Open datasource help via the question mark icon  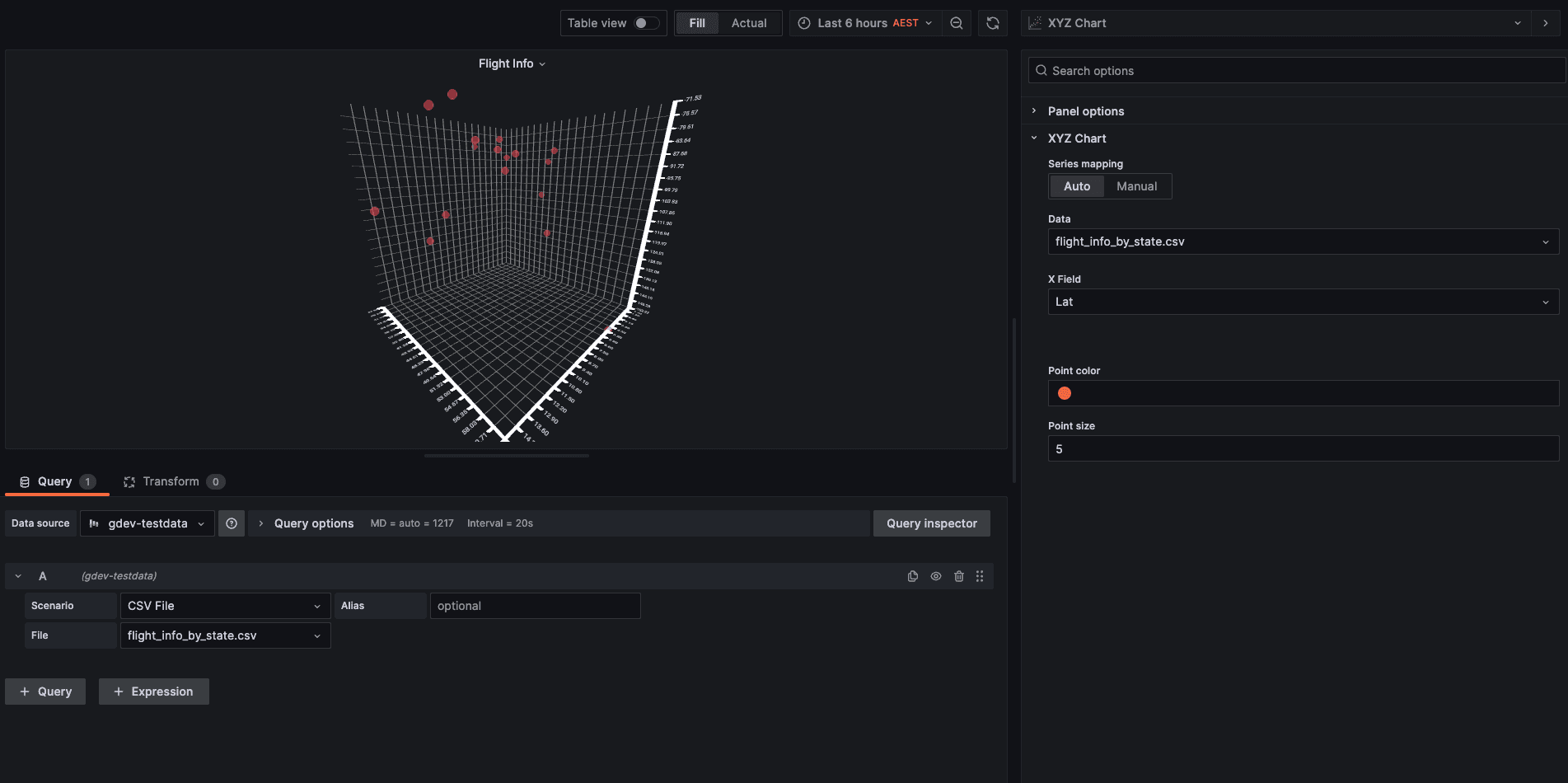[x=232, y=523]
